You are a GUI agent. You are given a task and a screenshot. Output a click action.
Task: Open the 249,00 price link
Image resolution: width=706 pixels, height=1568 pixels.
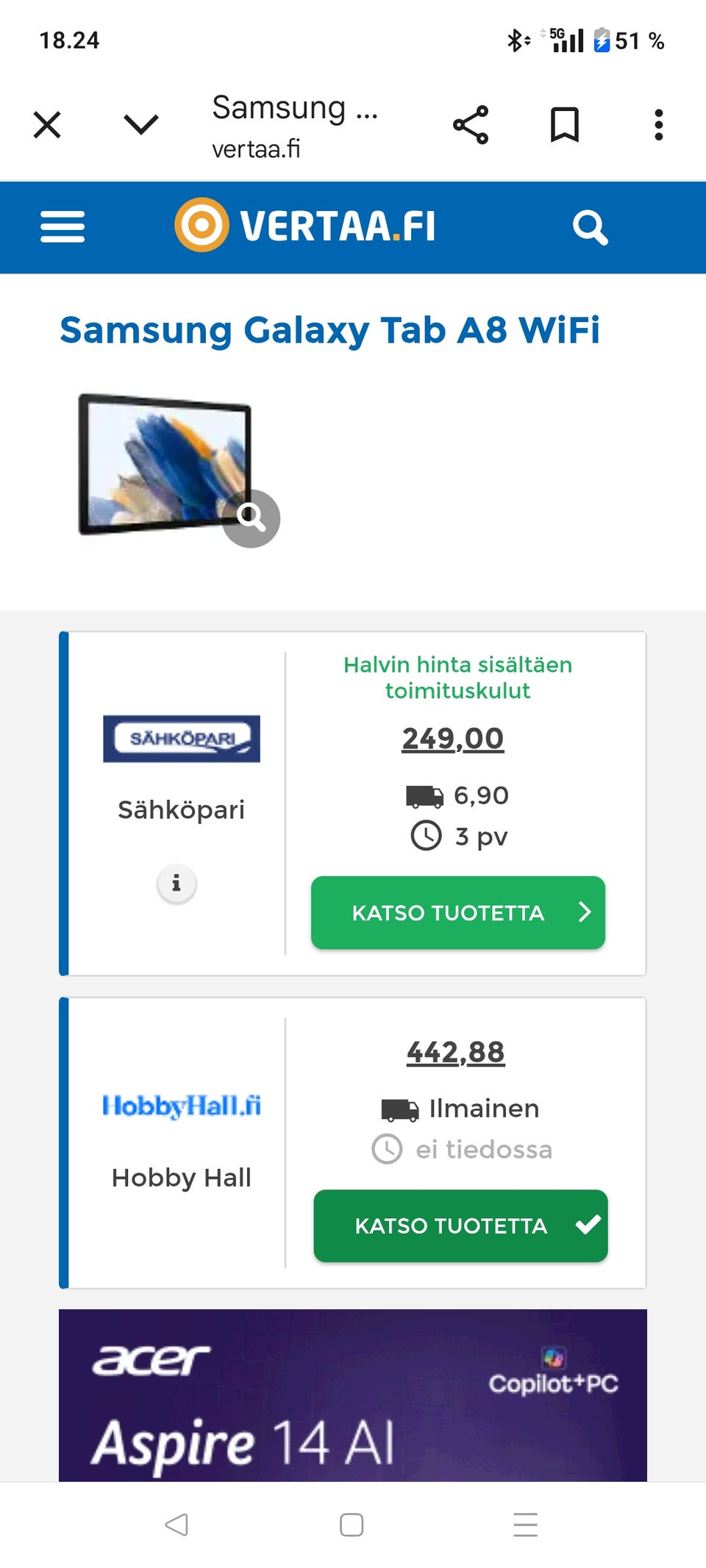453,738
